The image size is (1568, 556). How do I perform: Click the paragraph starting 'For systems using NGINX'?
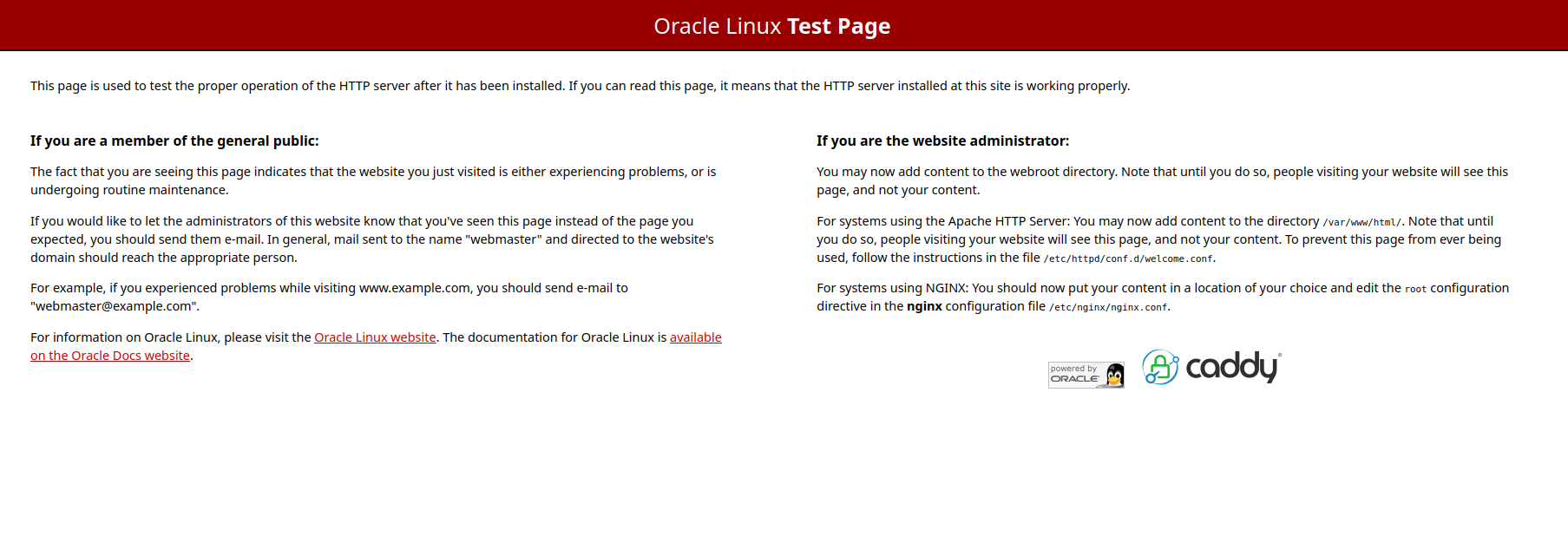(x=1163, y=297)
